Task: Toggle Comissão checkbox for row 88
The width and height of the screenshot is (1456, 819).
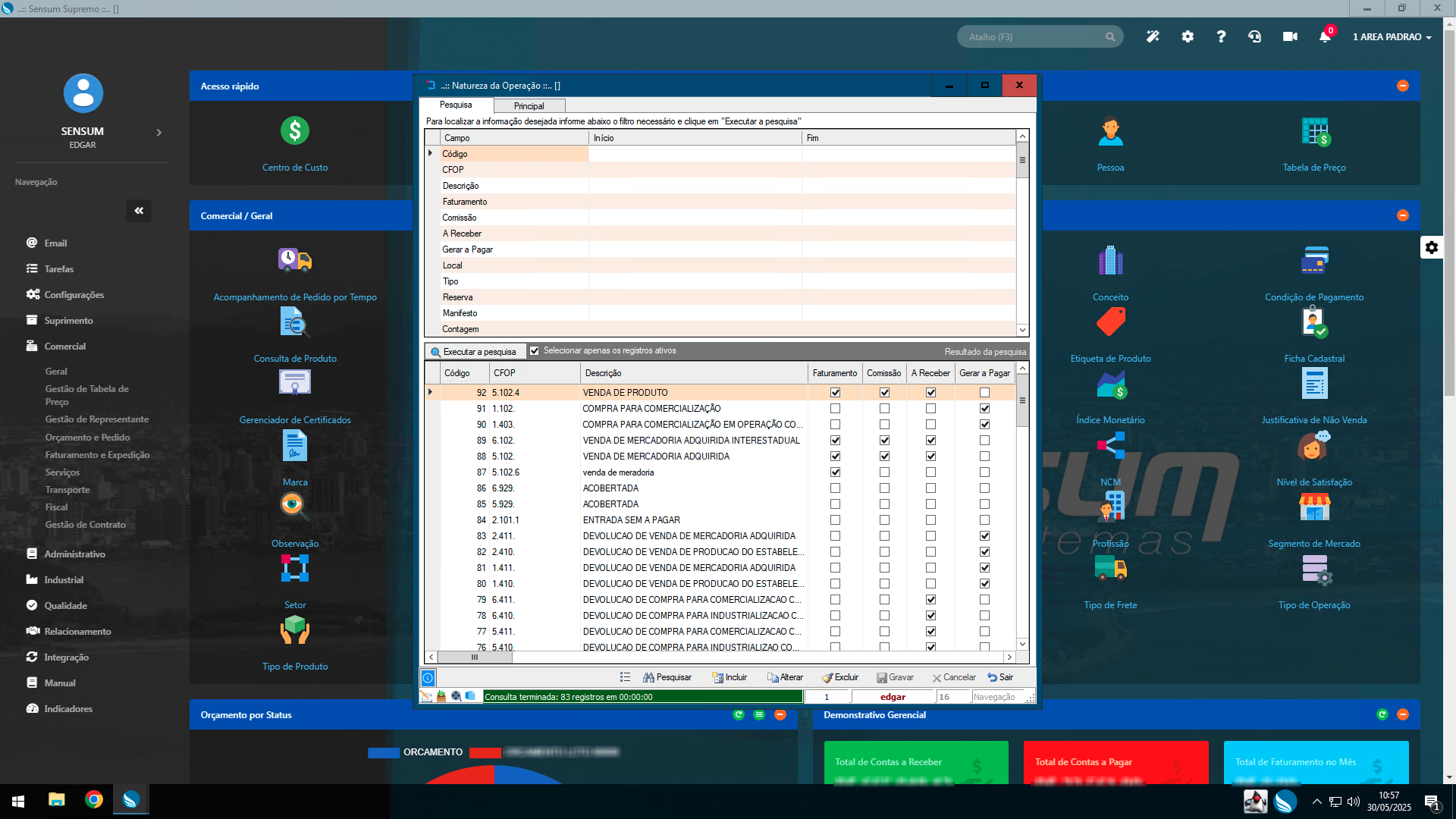Action: (x=884, y=457)
